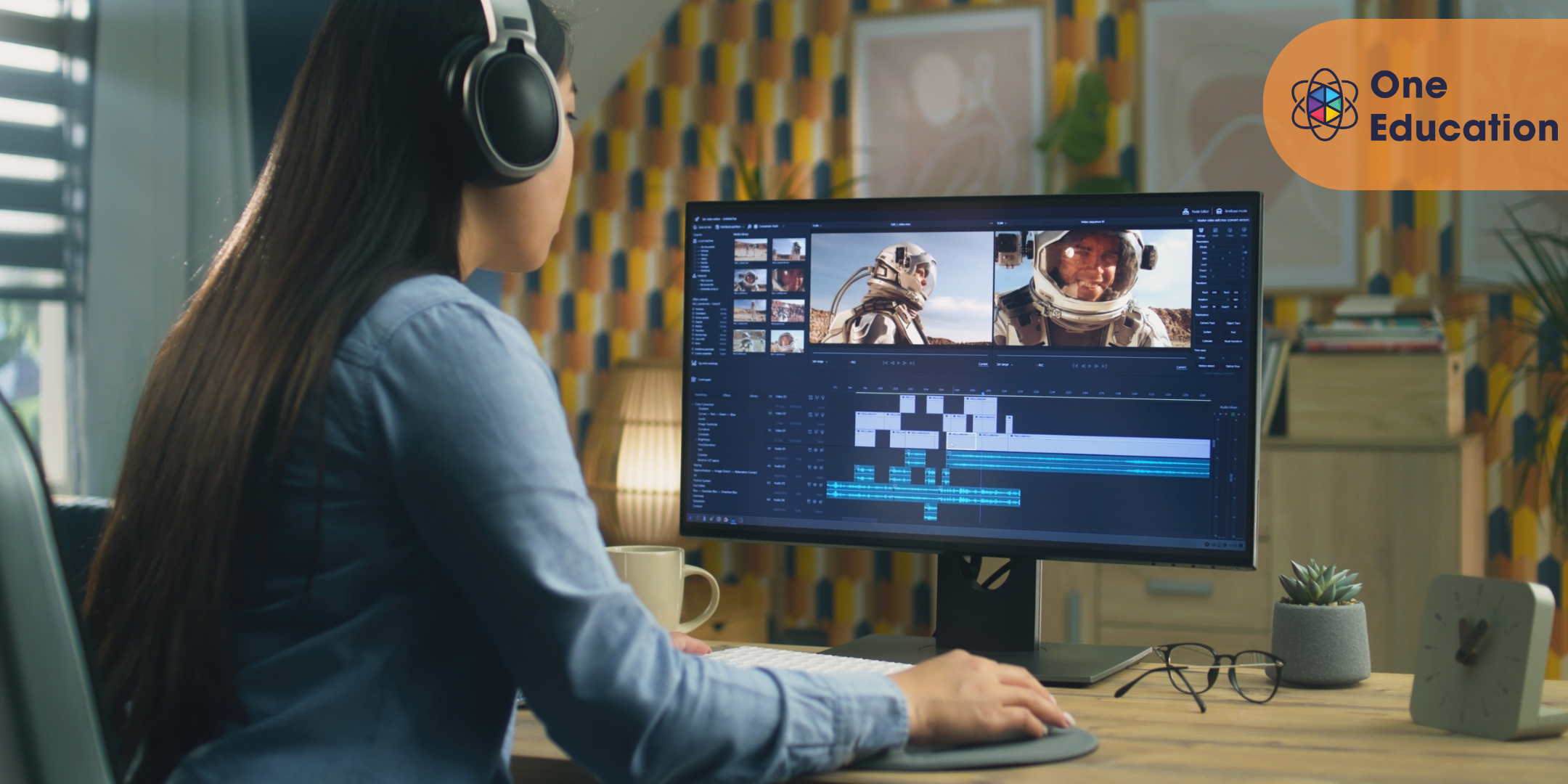1568x784 pixels.
Task: Select the highlighted clip on Video 01 track
Action: pos(961,441)
